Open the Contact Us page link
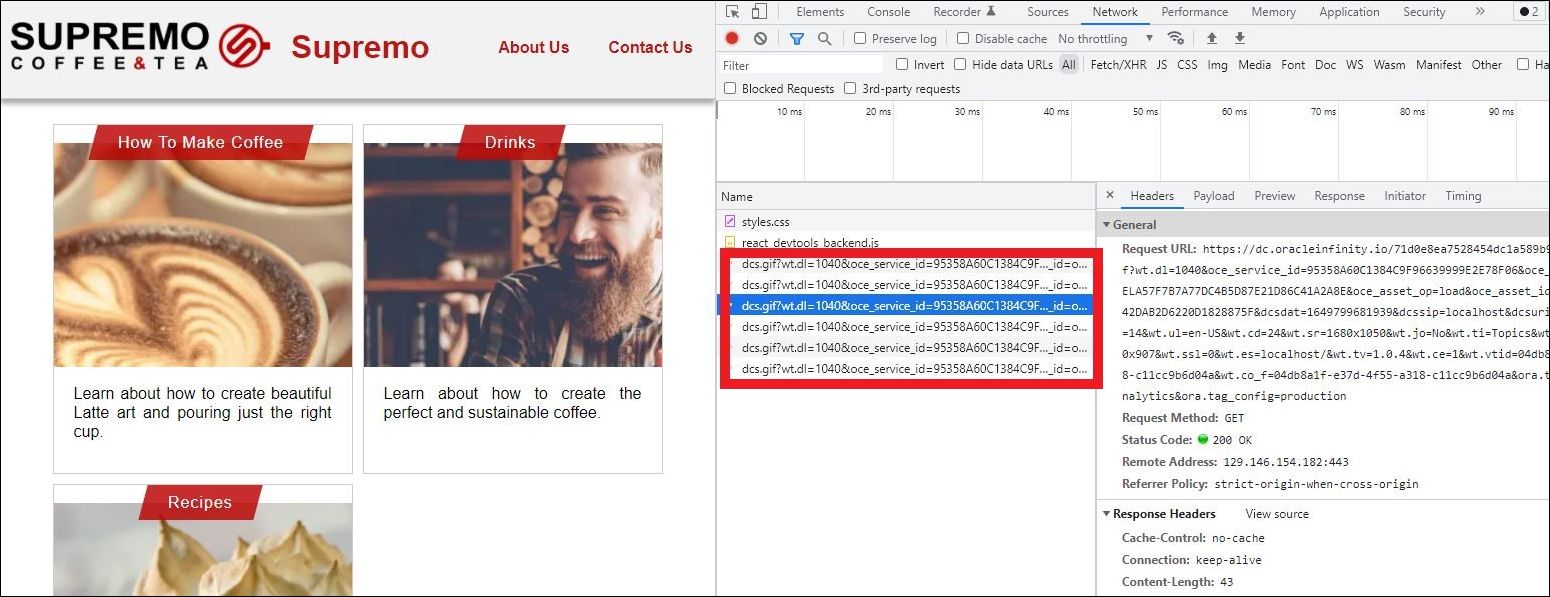The image size is (1550, 597). click(x=650, y=47)
